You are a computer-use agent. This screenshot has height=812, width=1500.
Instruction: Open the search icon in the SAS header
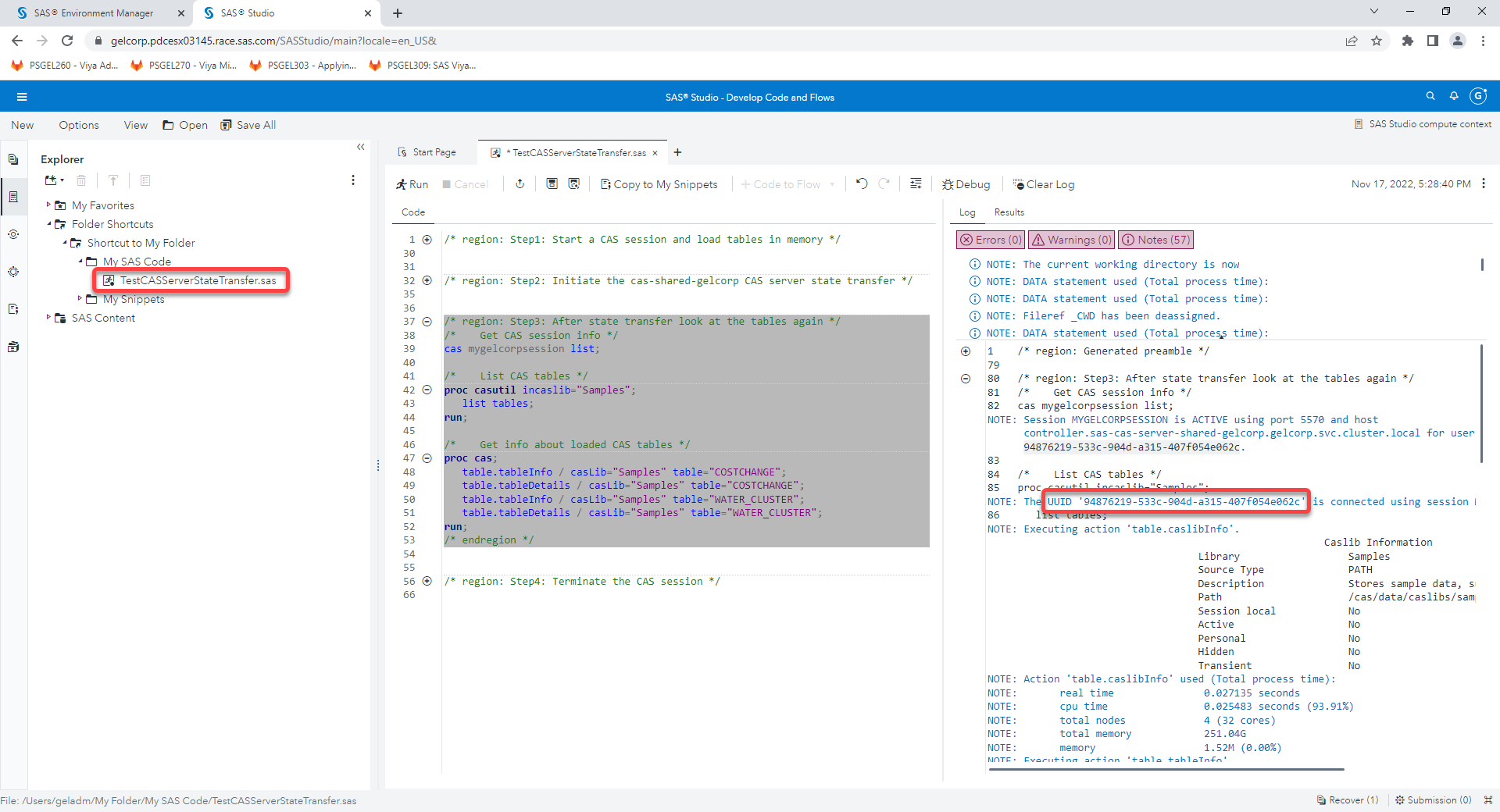1430,96
